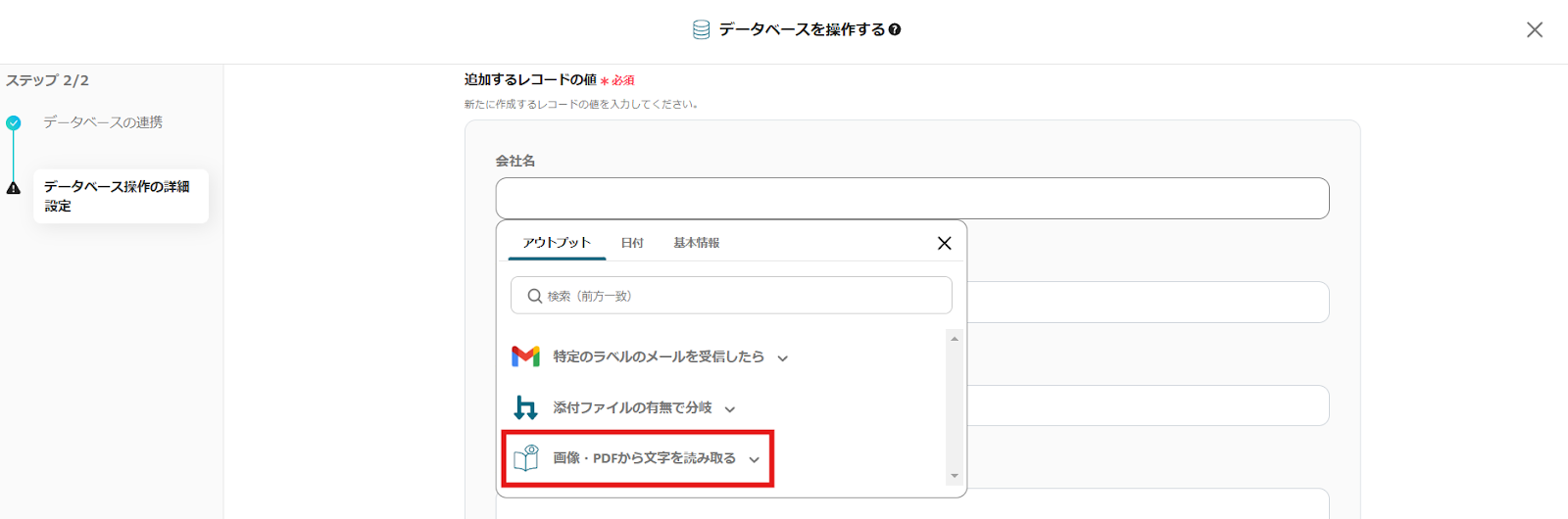
Task: Click the 会社名 input field
Action: [912, 198]
